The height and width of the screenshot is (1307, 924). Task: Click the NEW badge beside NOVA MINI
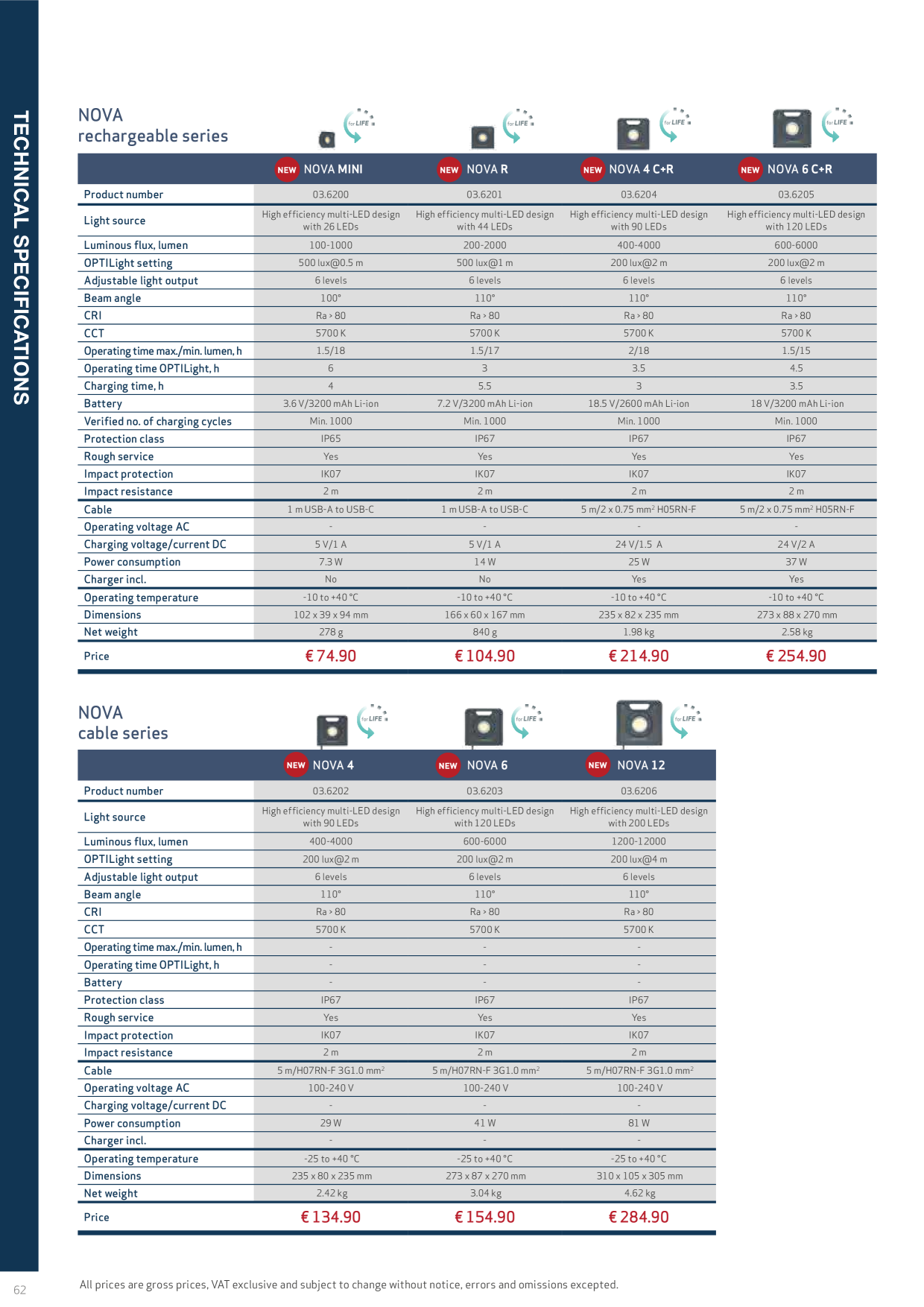(287, 169)
